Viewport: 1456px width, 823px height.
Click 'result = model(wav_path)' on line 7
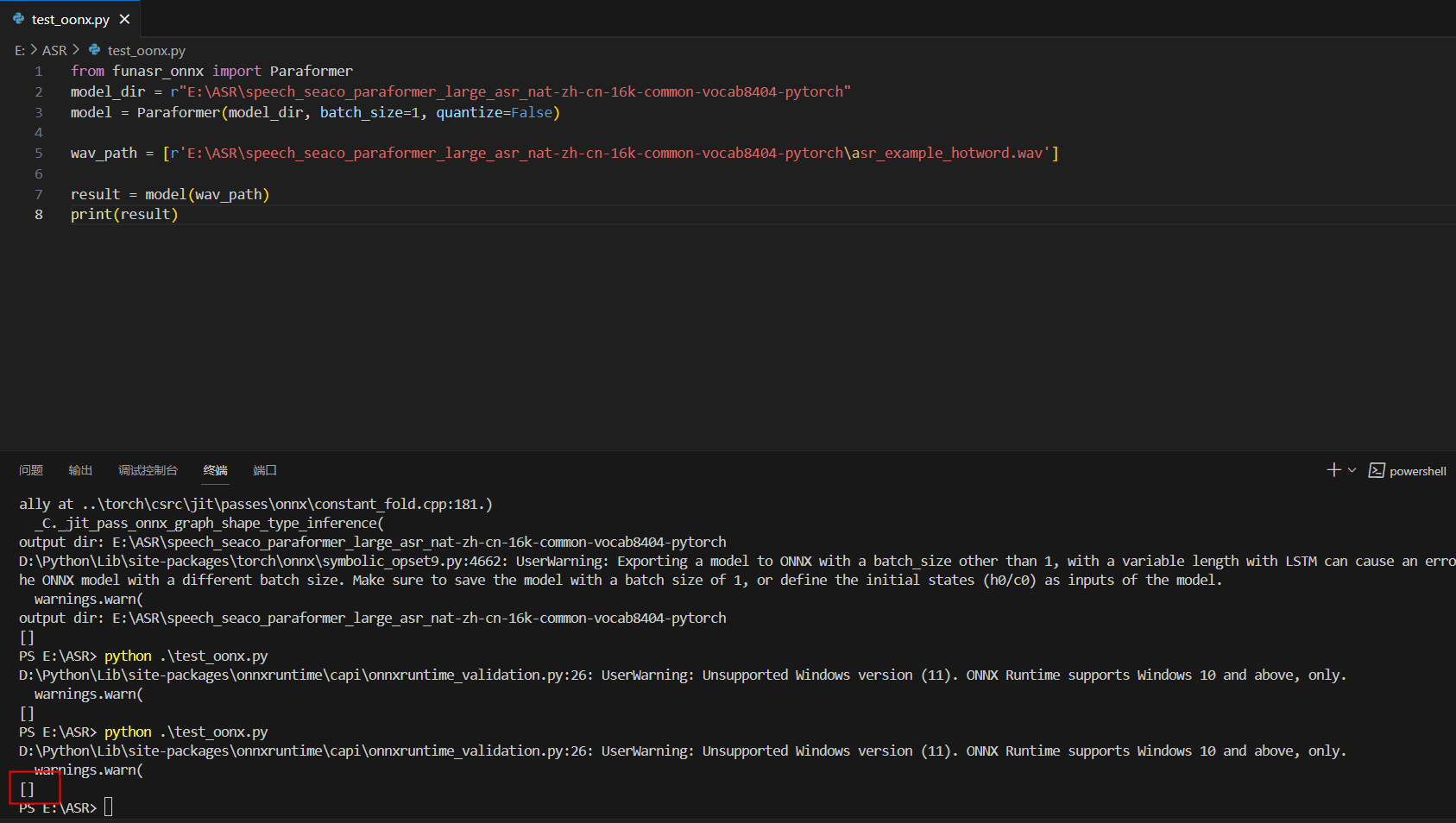[x=170, y=194]
